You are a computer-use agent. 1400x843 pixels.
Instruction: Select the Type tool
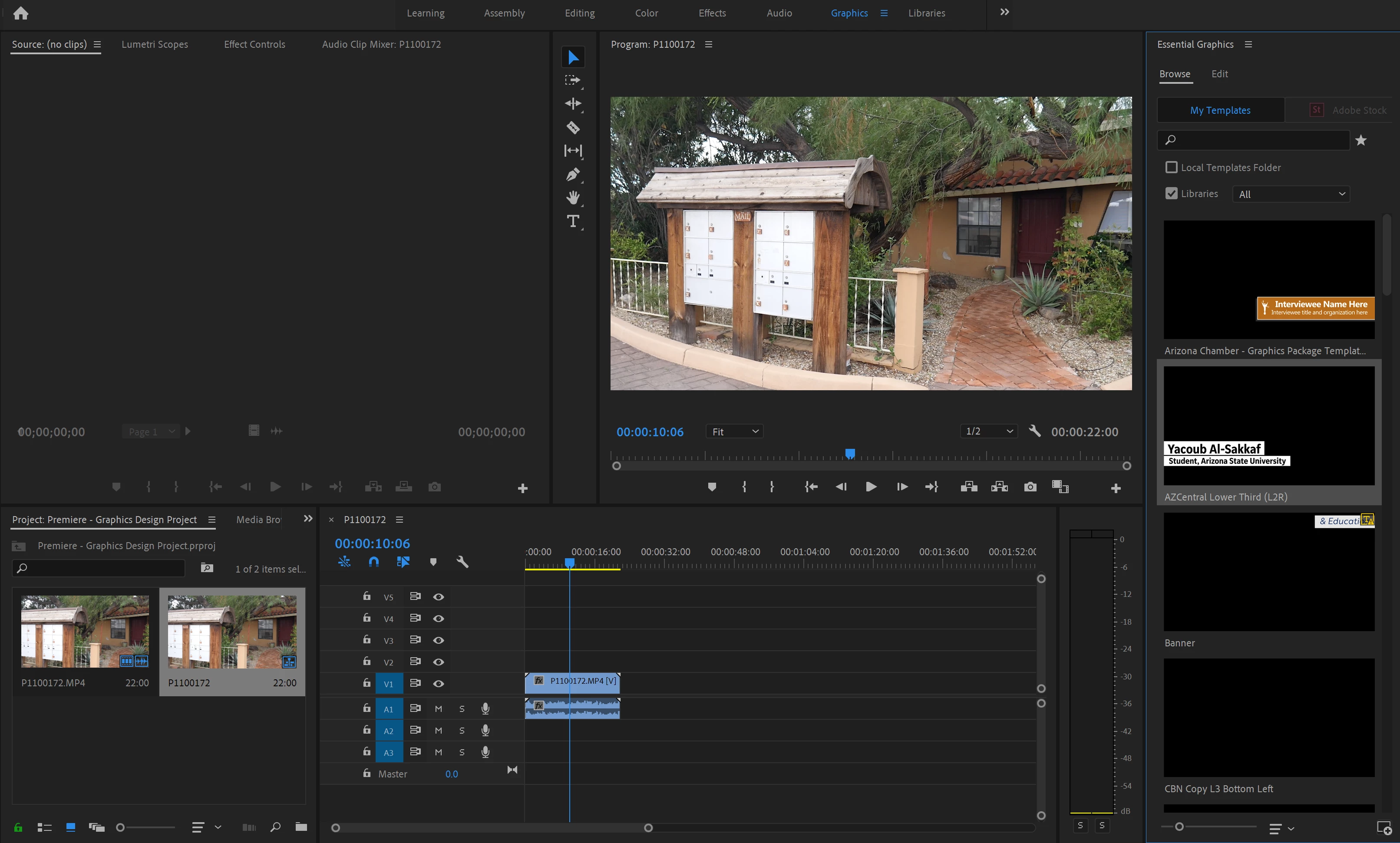573,221
